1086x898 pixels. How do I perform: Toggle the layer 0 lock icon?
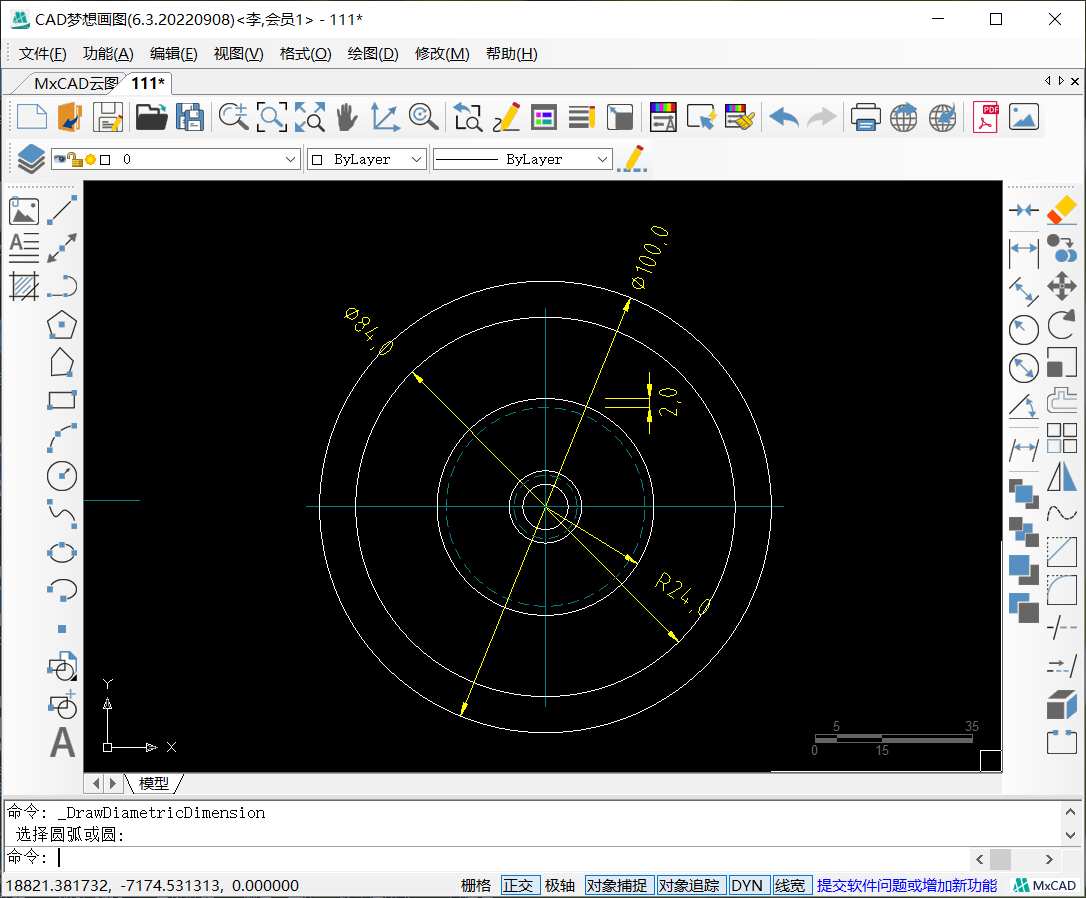point(74,159)
